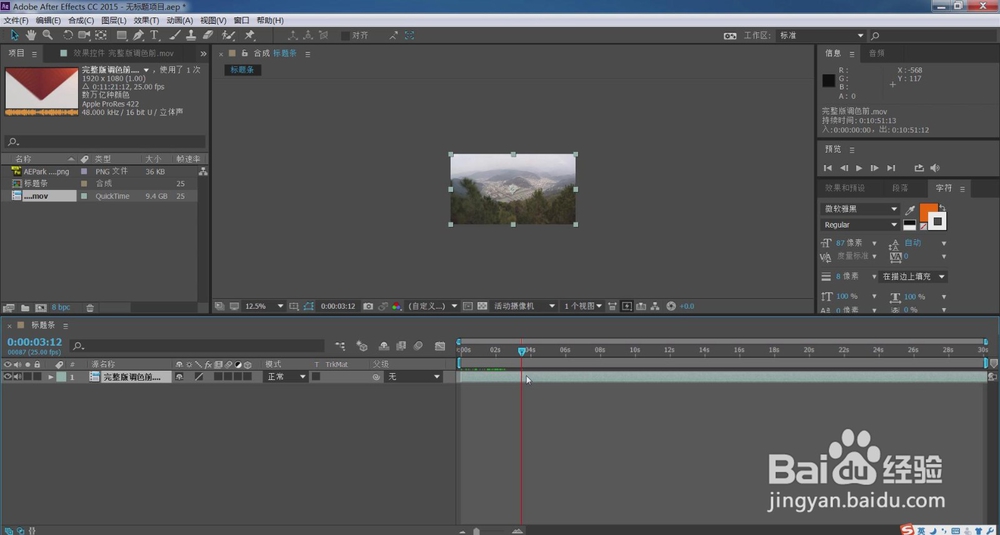Viewport: 1000px width, 535px height.
Task: Select the Hand tool
Action: point(31,35)
